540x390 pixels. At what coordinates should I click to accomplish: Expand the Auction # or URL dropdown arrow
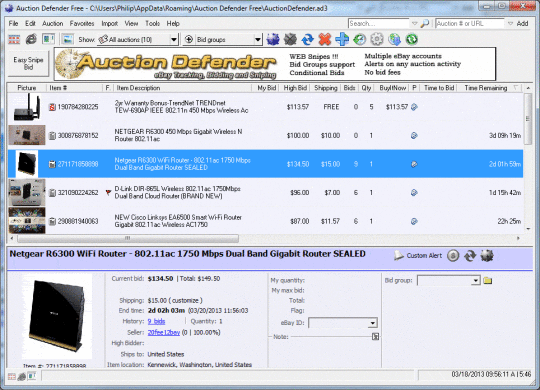pos(510,23)
